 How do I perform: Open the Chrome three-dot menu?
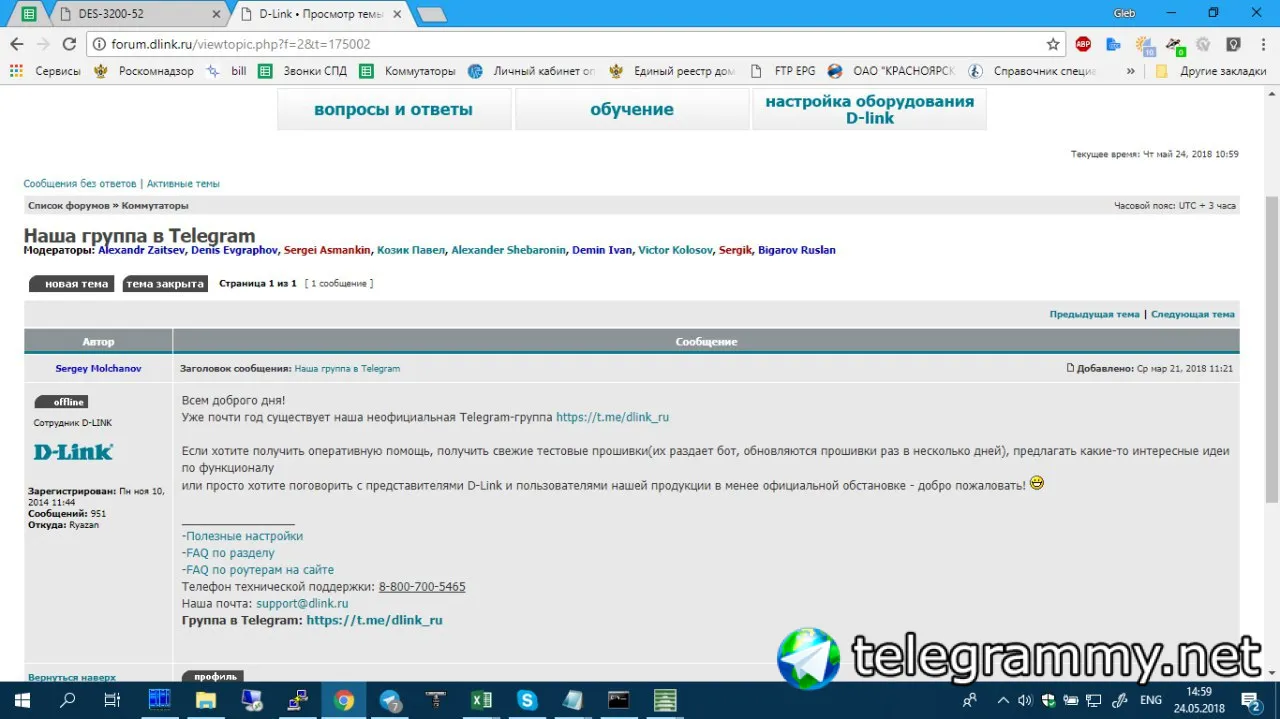tap(1262, 44)
